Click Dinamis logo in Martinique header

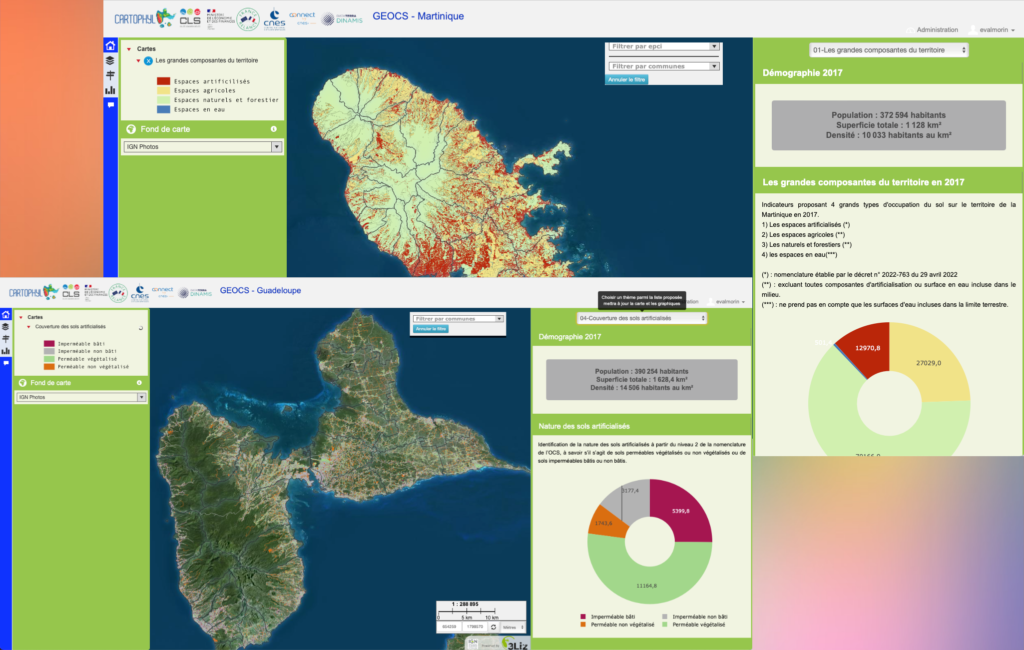click(x=343, y=19)
